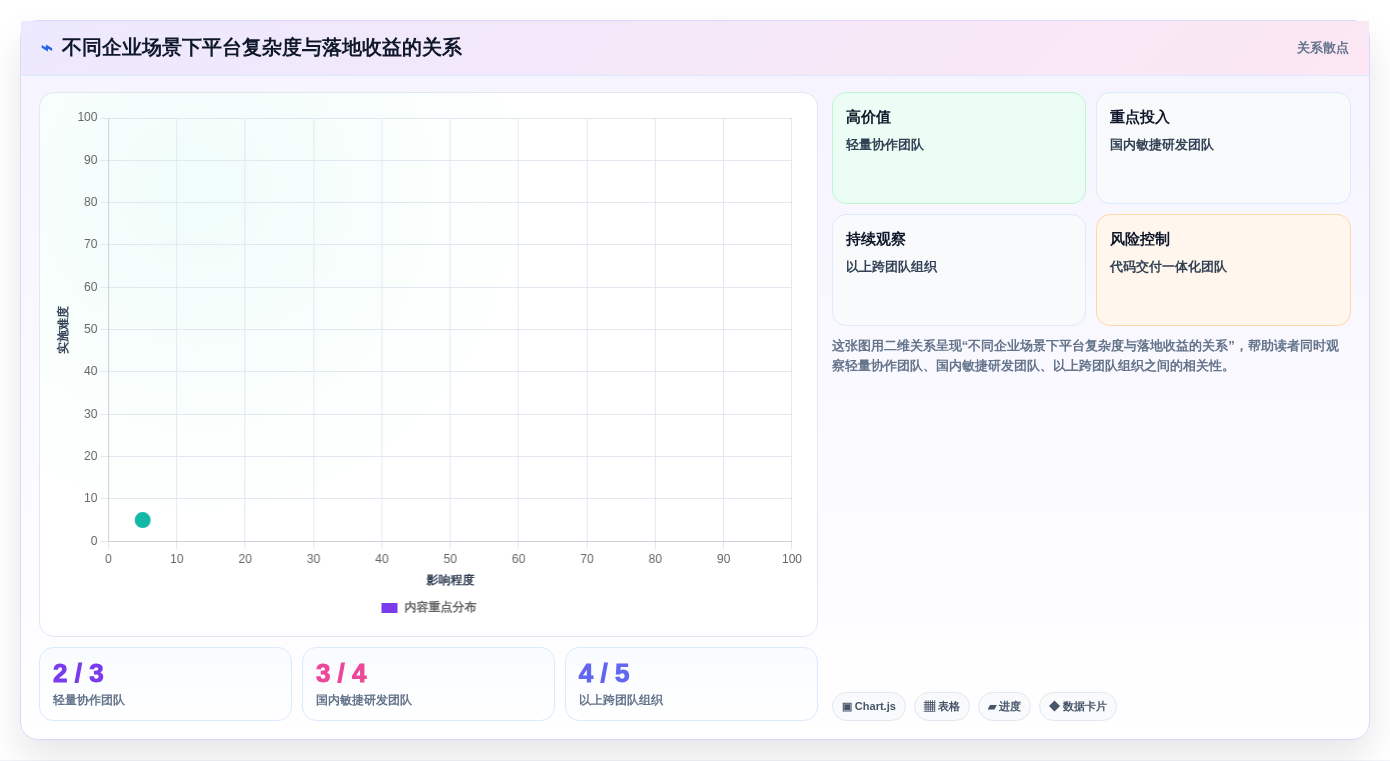
Task: Select the 2 / 3 轻量协作团队 stat card
Action: tap(165, 684)
